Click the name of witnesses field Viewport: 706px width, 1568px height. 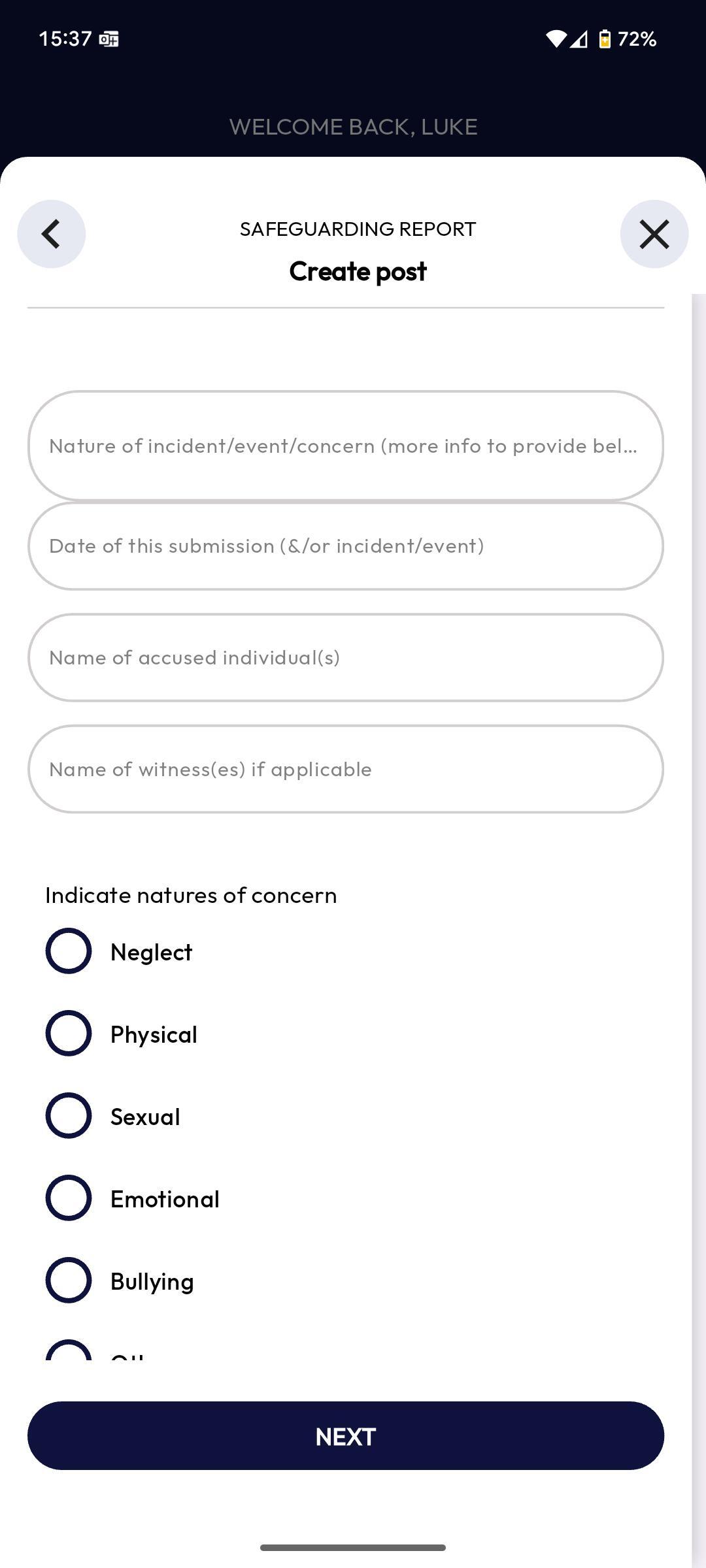[x=346, y=769]
